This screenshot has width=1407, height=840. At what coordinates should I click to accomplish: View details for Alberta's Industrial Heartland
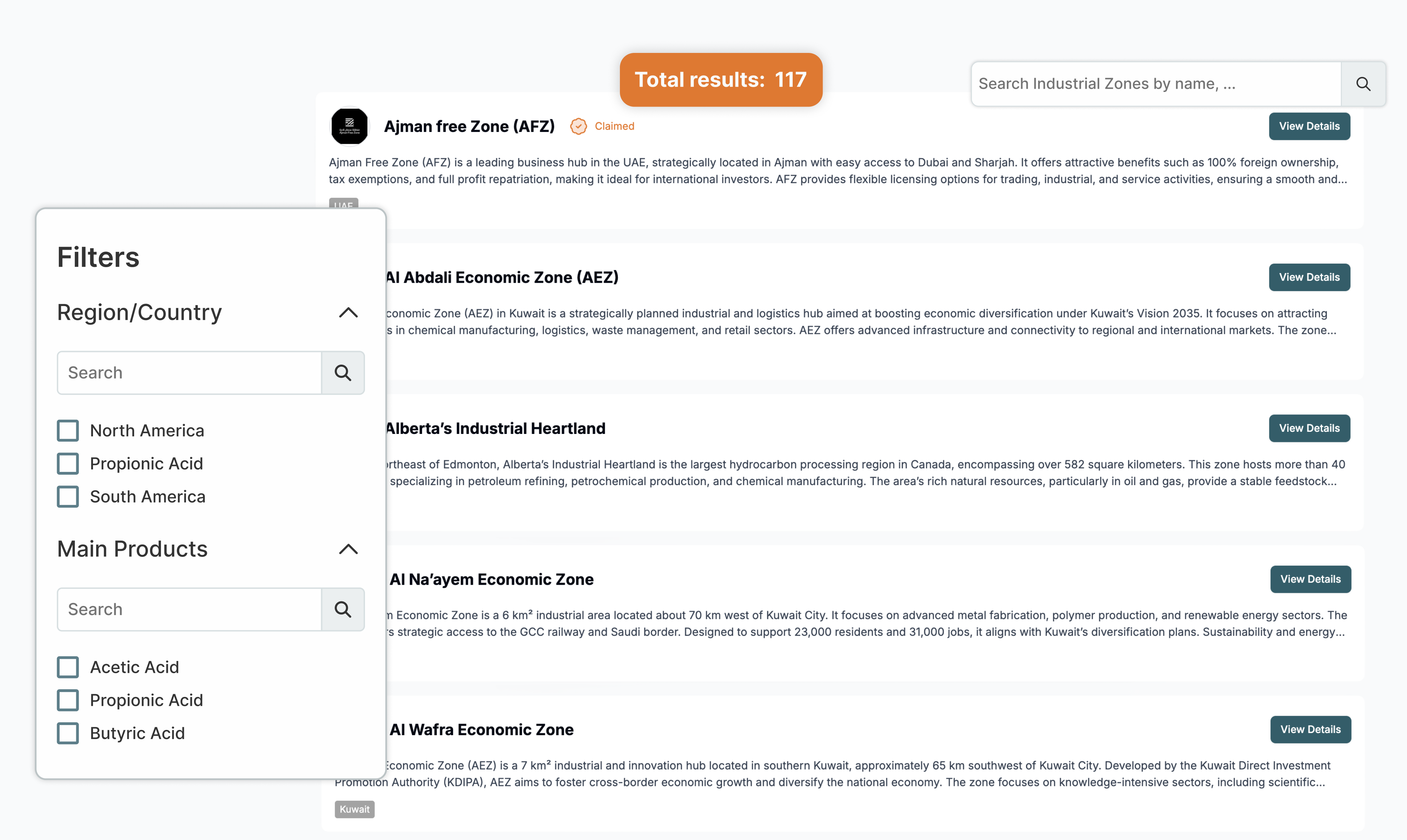(1309, 428)
